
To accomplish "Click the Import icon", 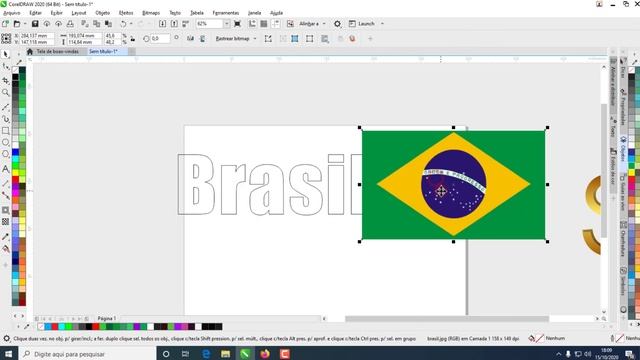I will [x=162, y=24].
